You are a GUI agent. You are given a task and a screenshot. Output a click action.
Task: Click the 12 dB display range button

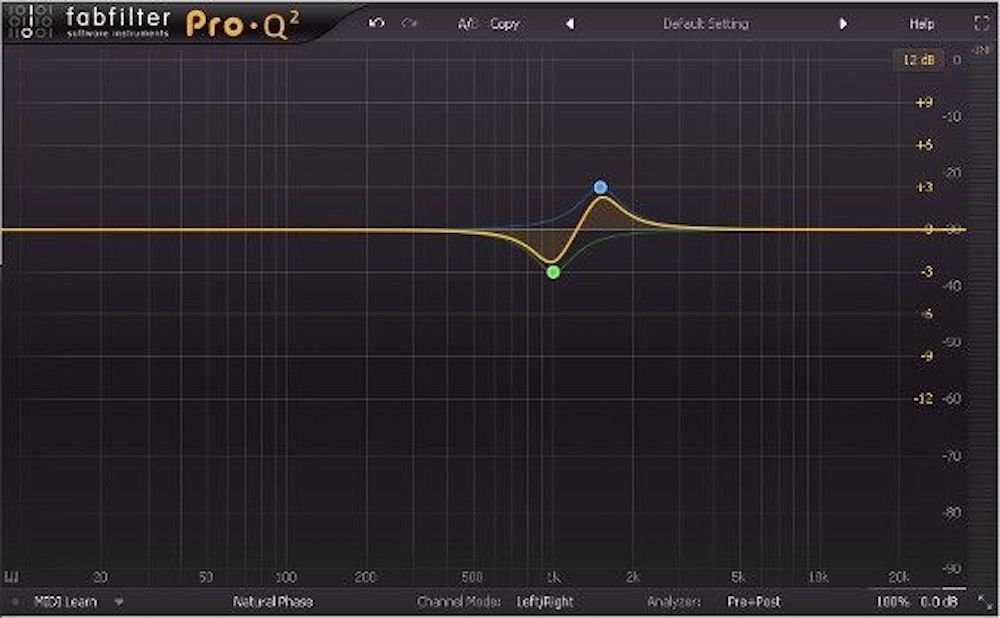[916, 60]
